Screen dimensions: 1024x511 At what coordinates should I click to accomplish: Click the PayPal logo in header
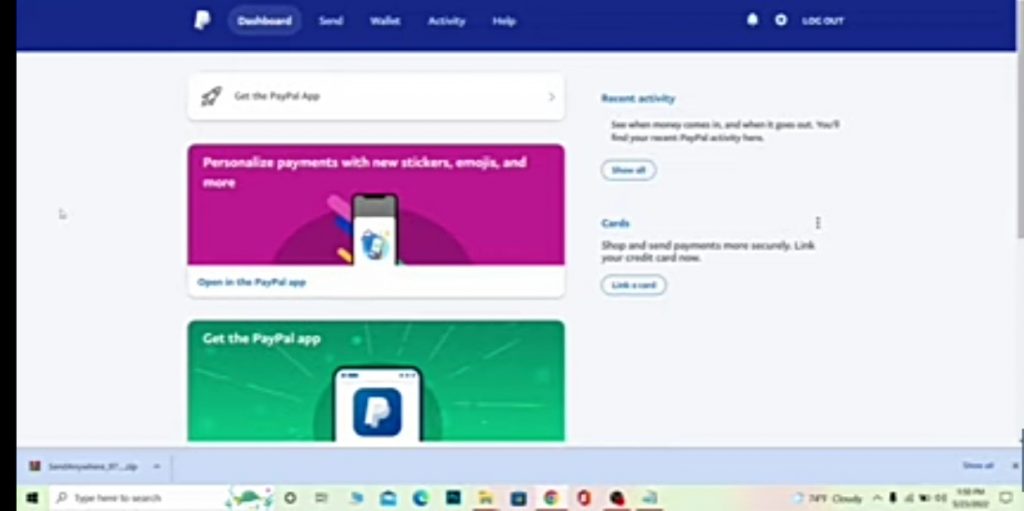202,20
